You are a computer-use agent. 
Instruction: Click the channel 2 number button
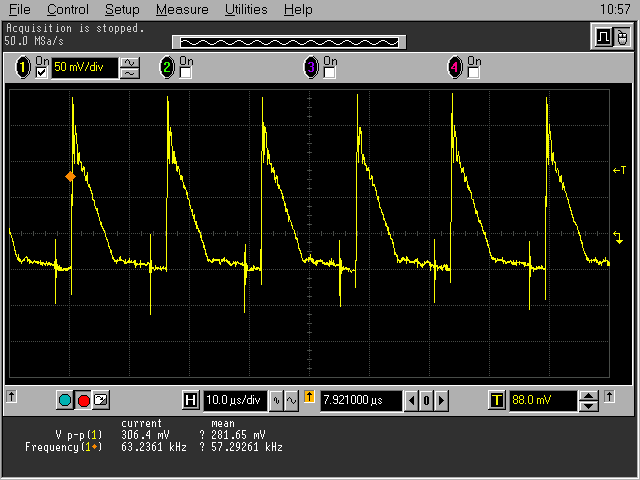pyautogui.click(x=167, y=68)
